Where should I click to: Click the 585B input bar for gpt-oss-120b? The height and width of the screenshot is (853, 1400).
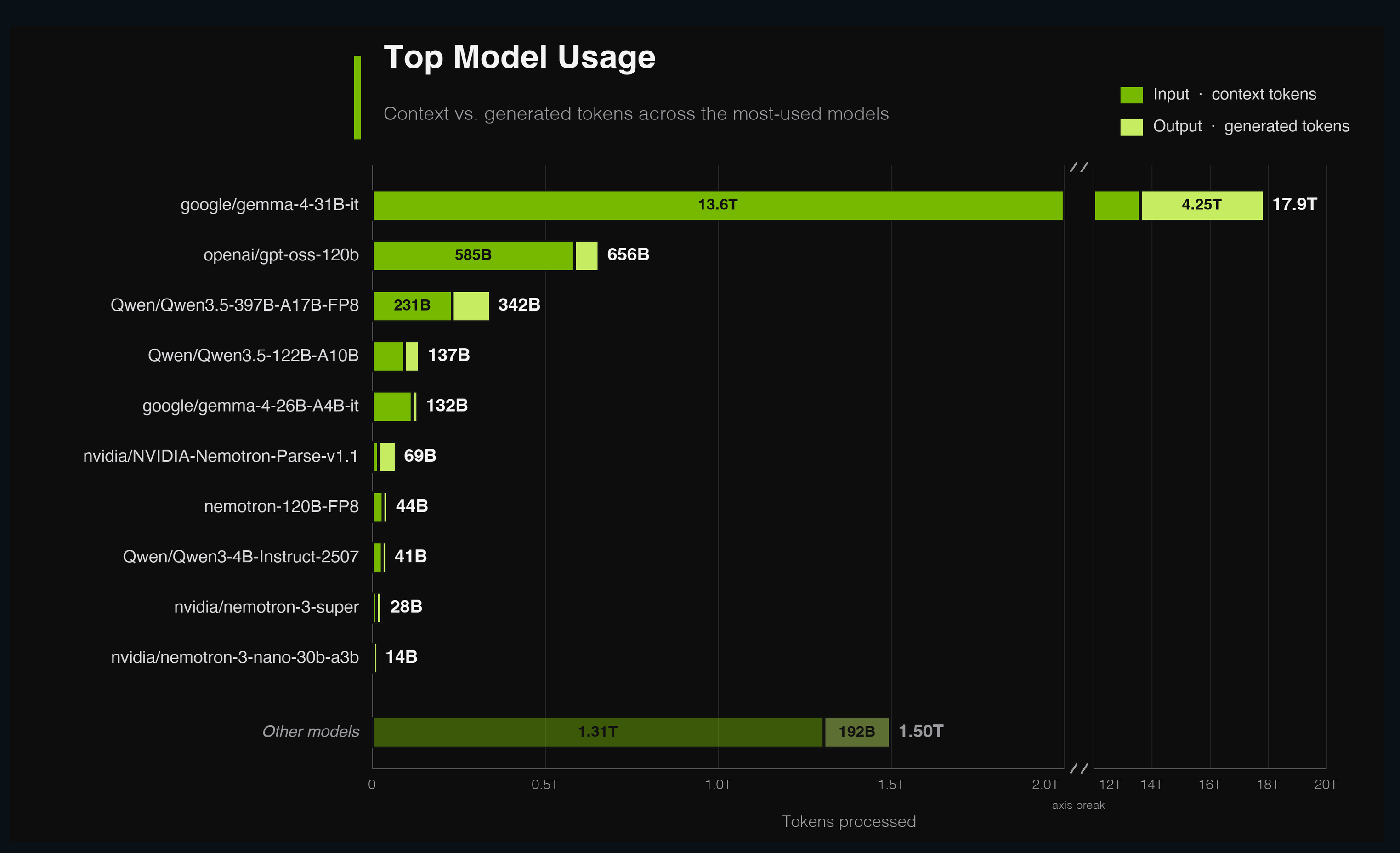tap(473, 255)
